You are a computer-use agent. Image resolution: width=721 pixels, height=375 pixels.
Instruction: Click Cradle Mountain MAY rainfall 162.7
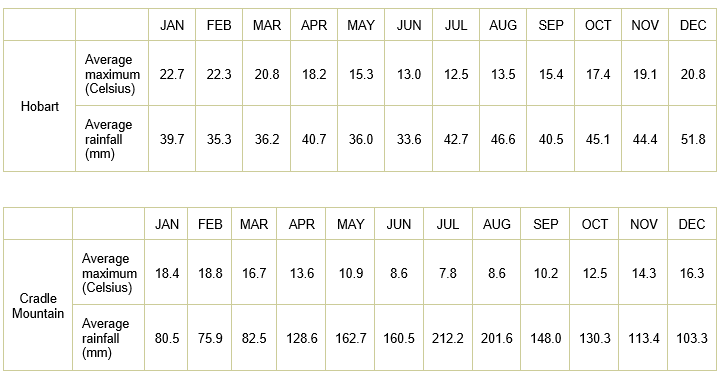point(351,338)
